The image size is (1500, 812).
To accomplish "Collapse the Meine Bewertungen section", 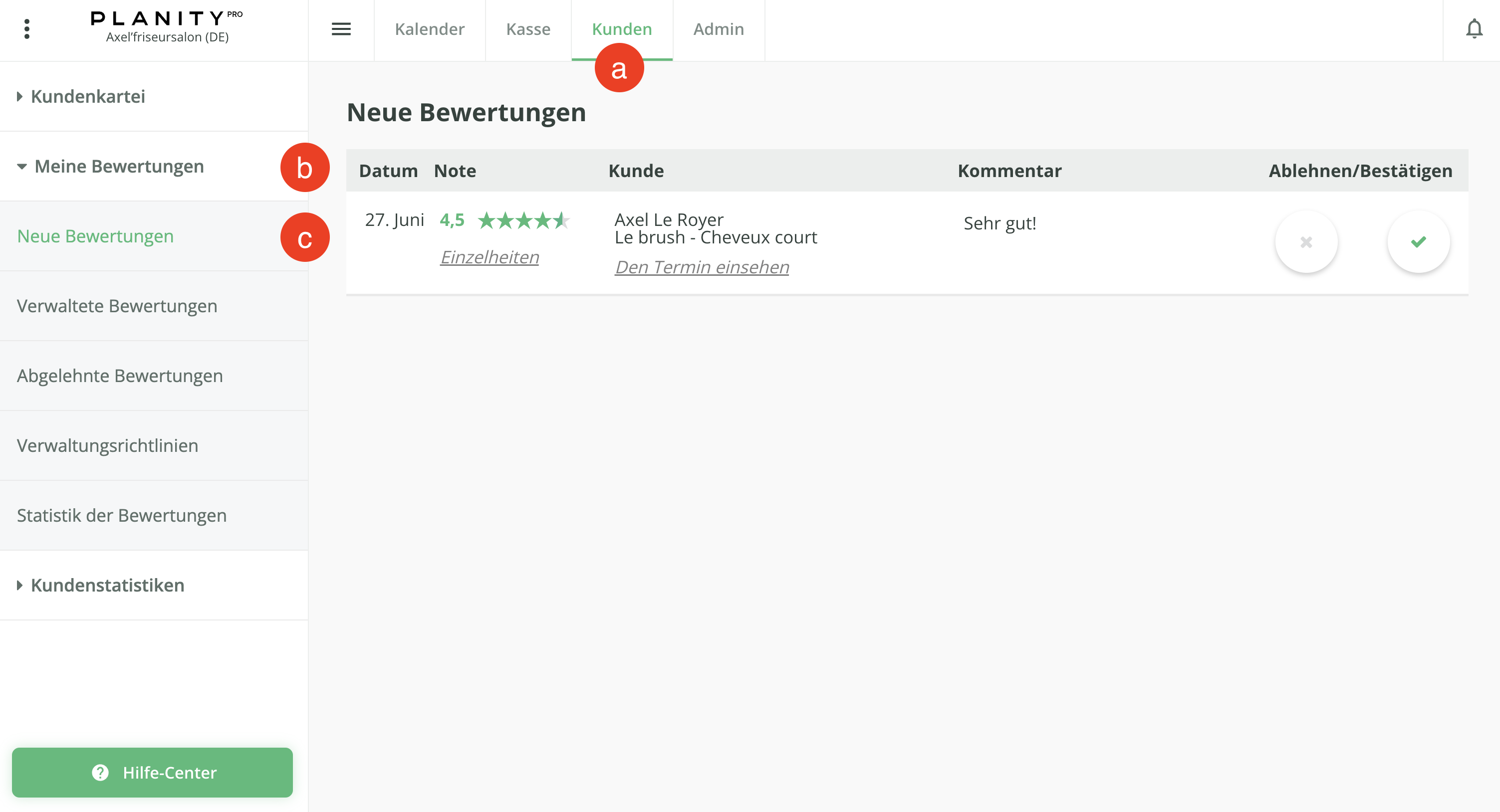I will click(119, 167).
